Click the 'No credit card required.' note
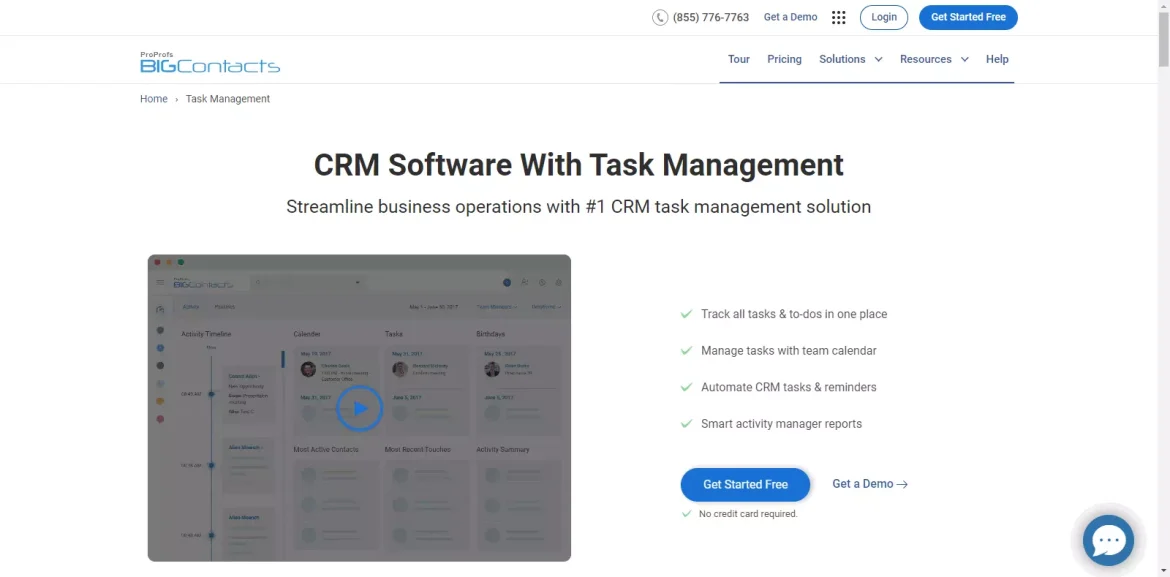Viewport: 1170px width, 577px height. (x=748, y=514)
